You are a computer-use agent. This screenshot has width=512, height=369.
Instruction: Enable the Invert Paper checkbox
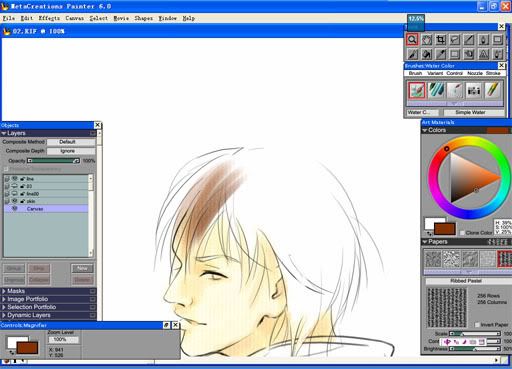click(477, 324)
